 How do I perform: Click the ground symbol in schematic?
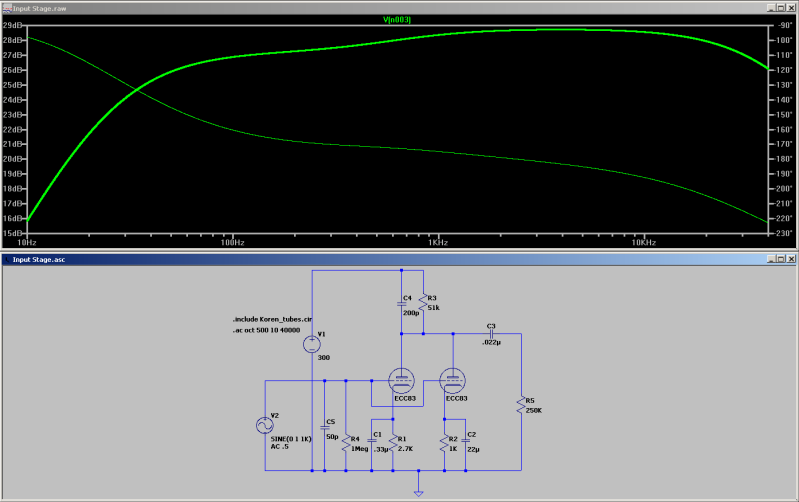[x=418, y=492]
